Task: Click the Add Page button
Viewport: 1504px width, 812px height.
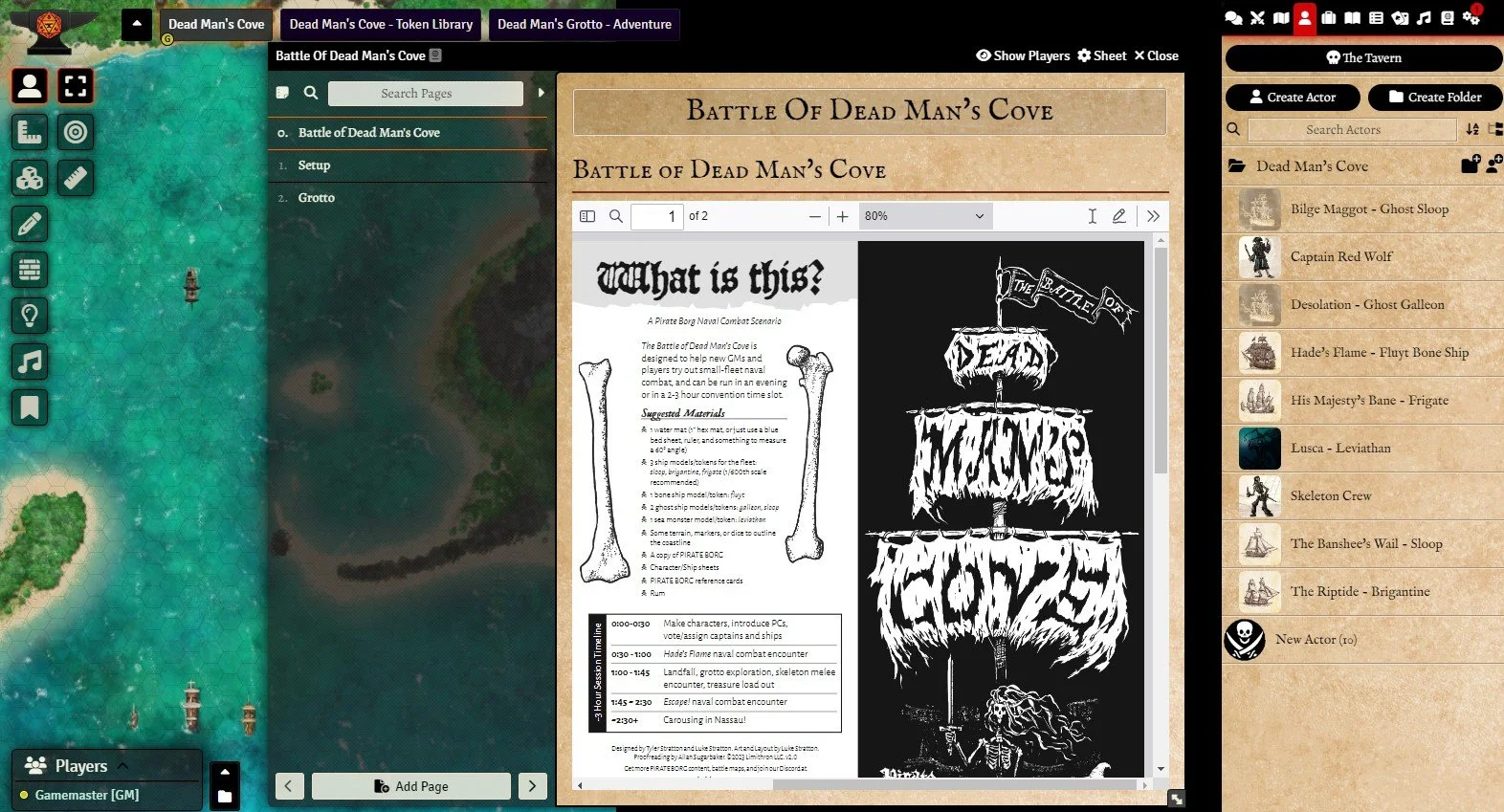Action: (x=411, y=786)
